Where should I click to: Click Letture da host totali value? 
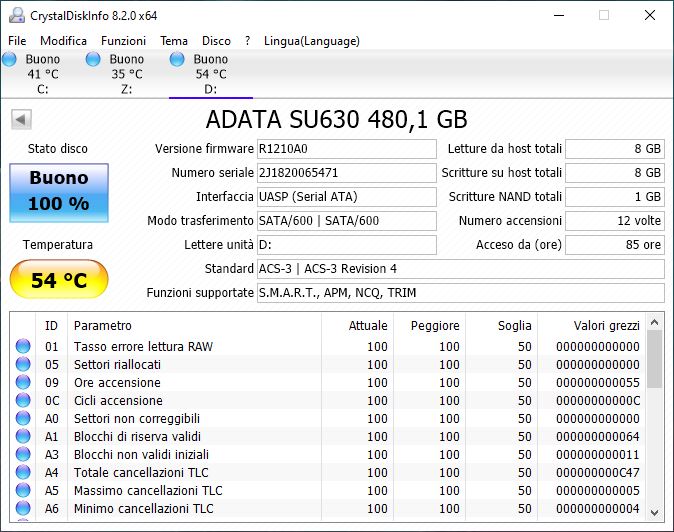pos(615,149)
